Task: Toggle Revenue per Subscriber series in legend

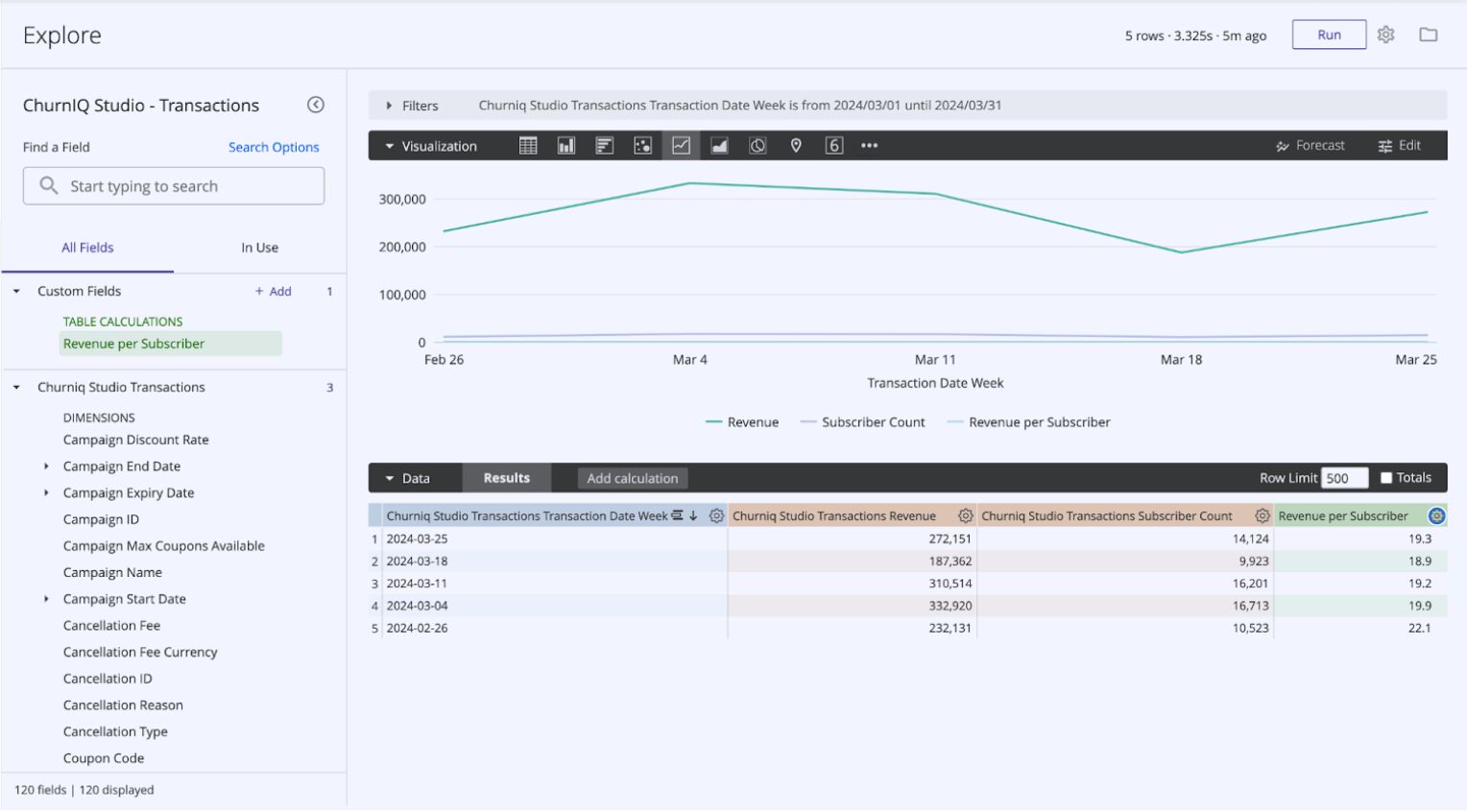Action: 1028,422
